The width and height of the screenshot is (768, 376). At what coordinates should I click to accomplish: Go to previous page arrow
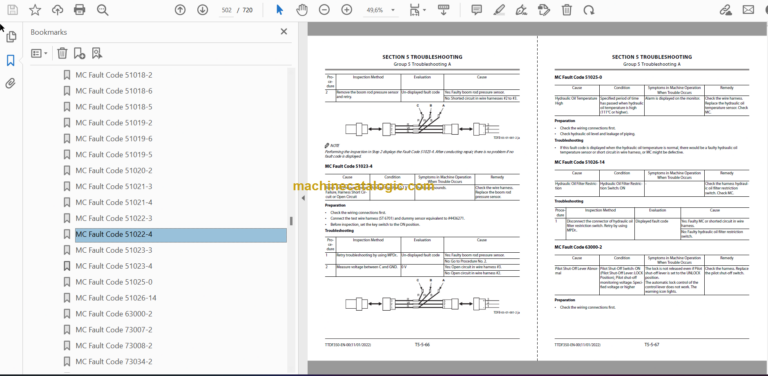(x=180, y=10)
